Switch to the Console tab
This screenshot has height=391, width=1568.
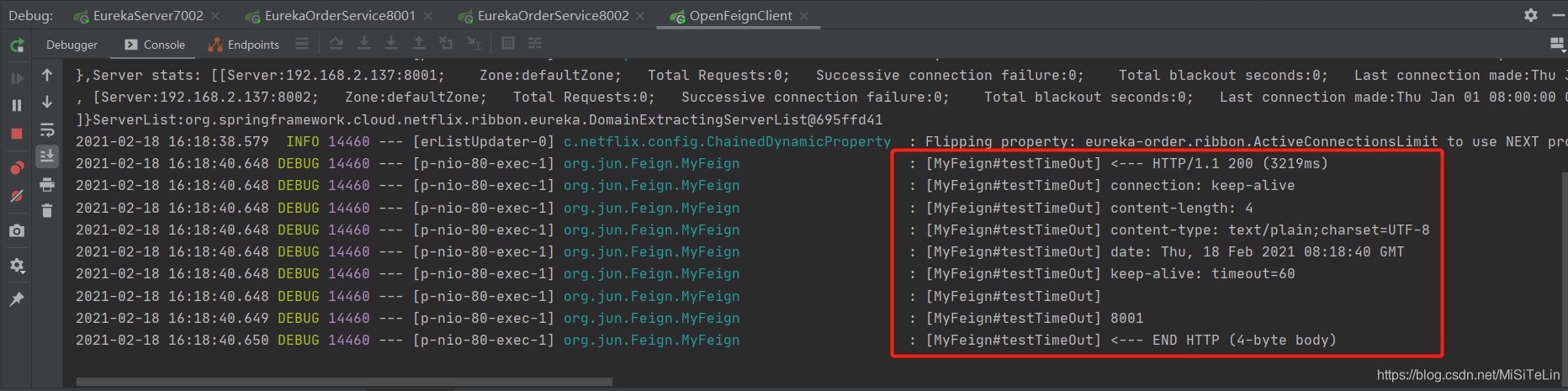(x=155, y=45)
